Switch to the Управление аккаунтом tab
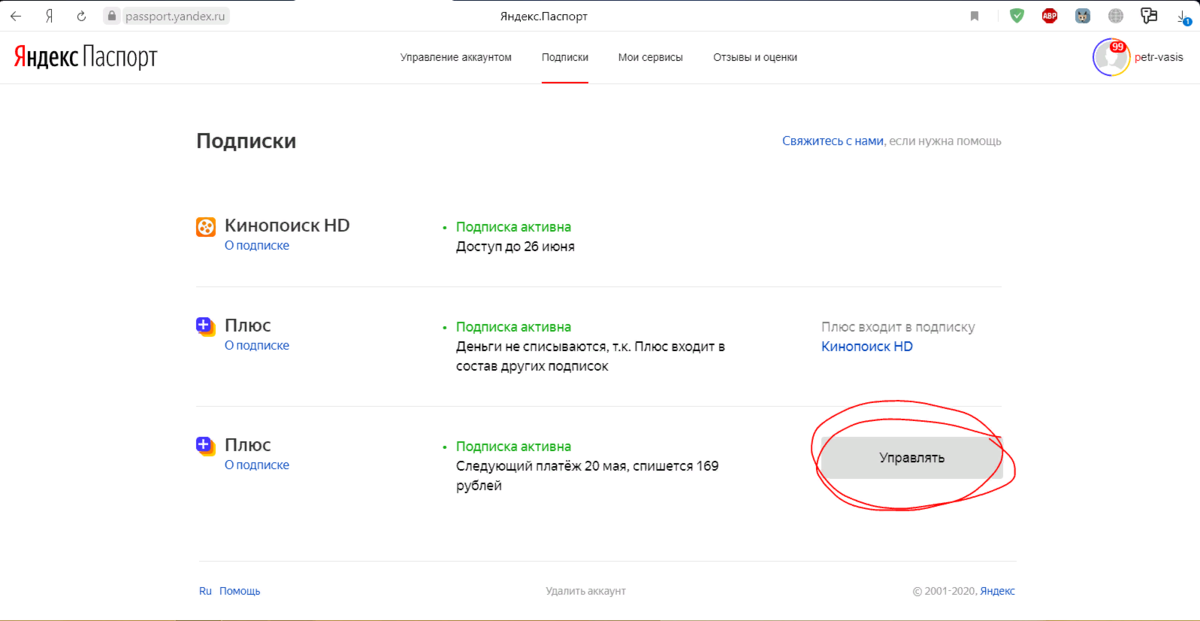This screenshot has height=621, width=1200. tap(456, 58)
